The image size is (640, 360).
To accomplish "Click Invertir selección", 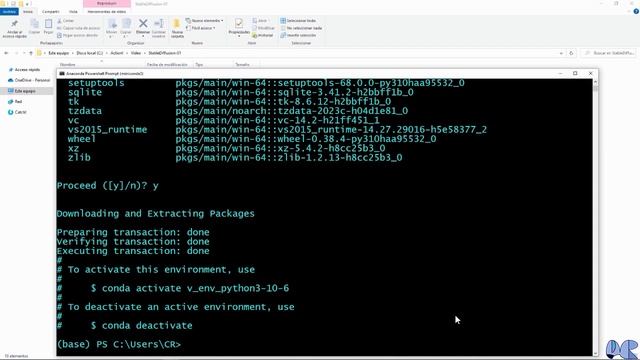I will pyautogui.click(x=298, y=36).
